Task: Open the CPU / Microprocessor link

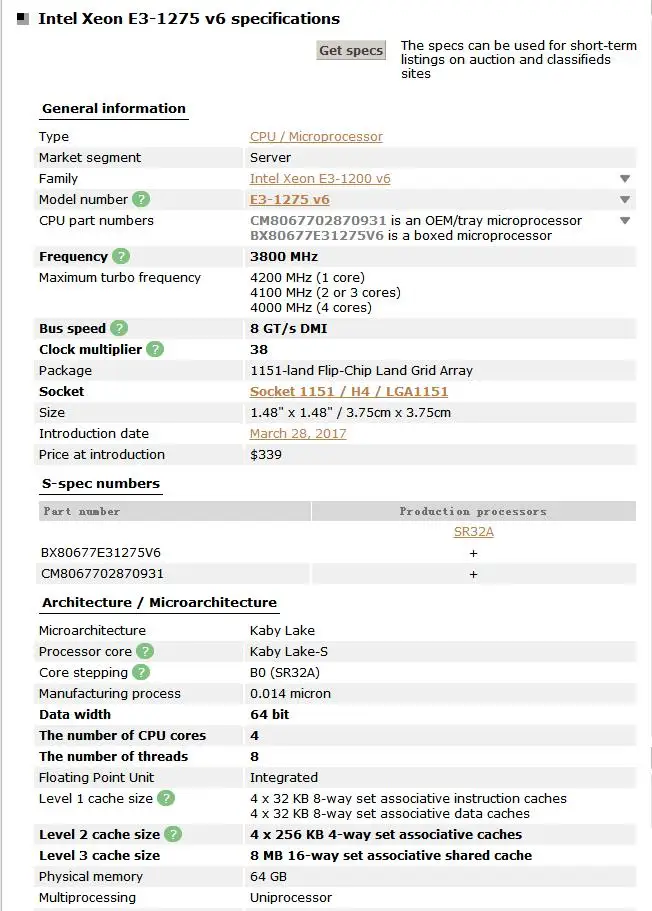Action: 316,137
